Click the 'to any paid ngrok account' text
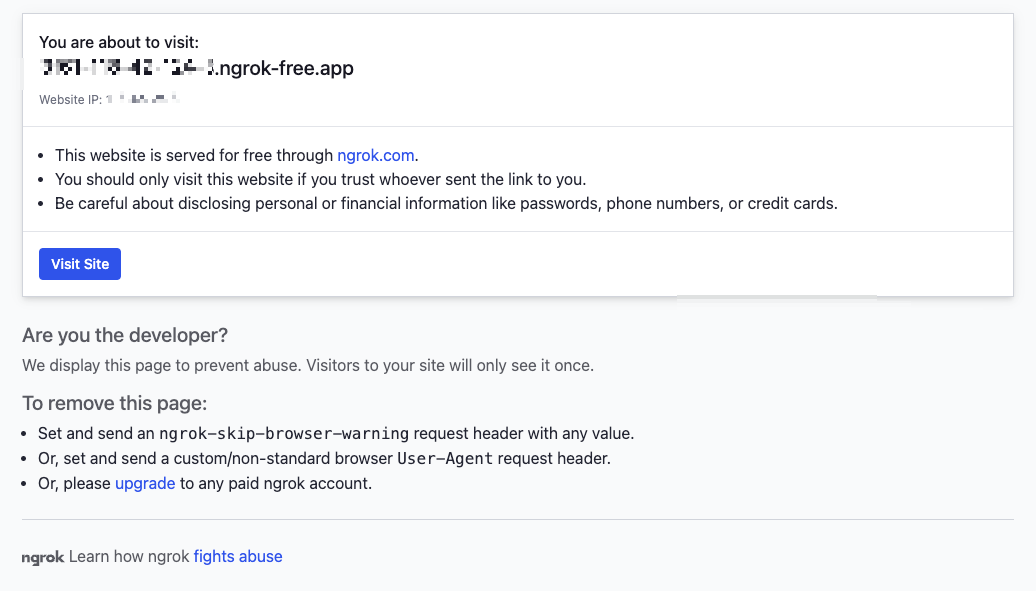The image size is (1036, 591). point(276,483)
